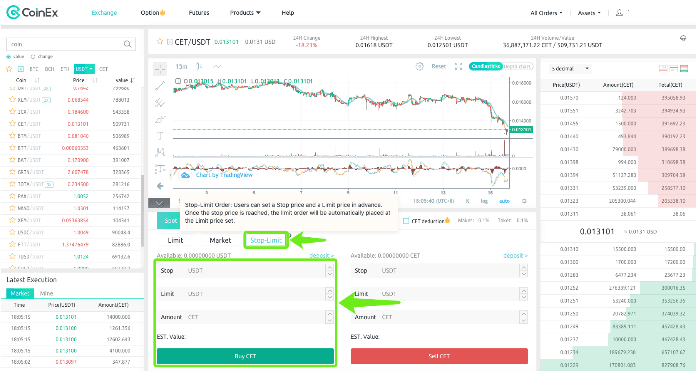Toggle log scale on chart
696x371 pixels.
484,201
